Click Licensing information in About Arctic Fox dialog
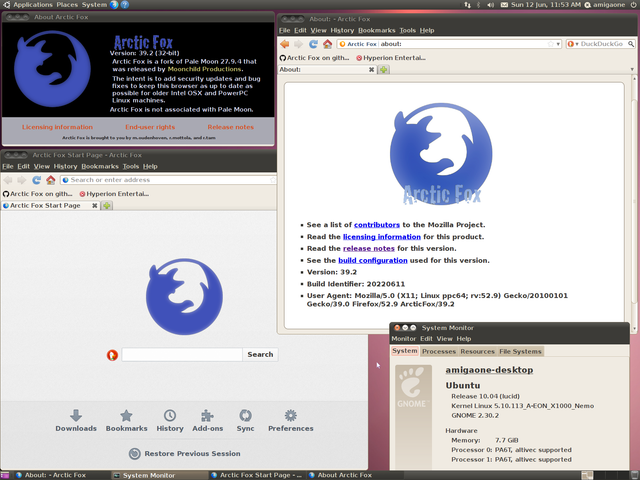 click(57, 127)
